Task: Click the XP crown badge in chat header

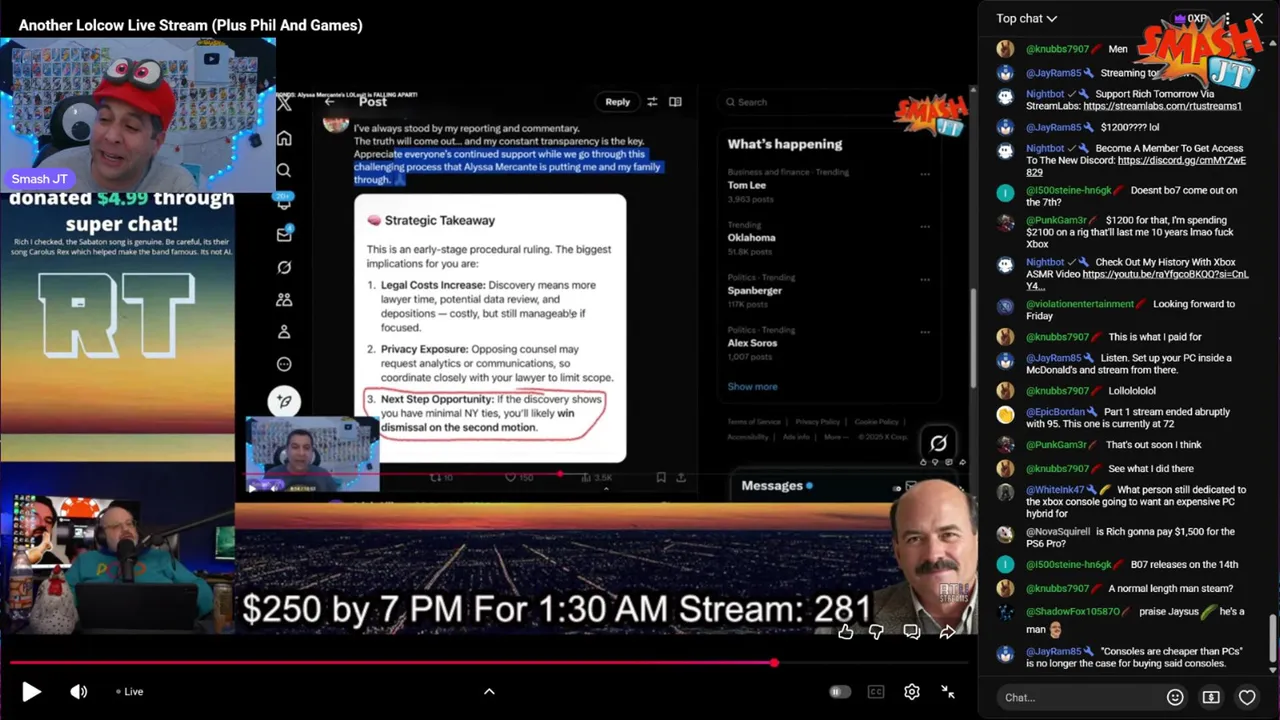Action: point(1189,18)
